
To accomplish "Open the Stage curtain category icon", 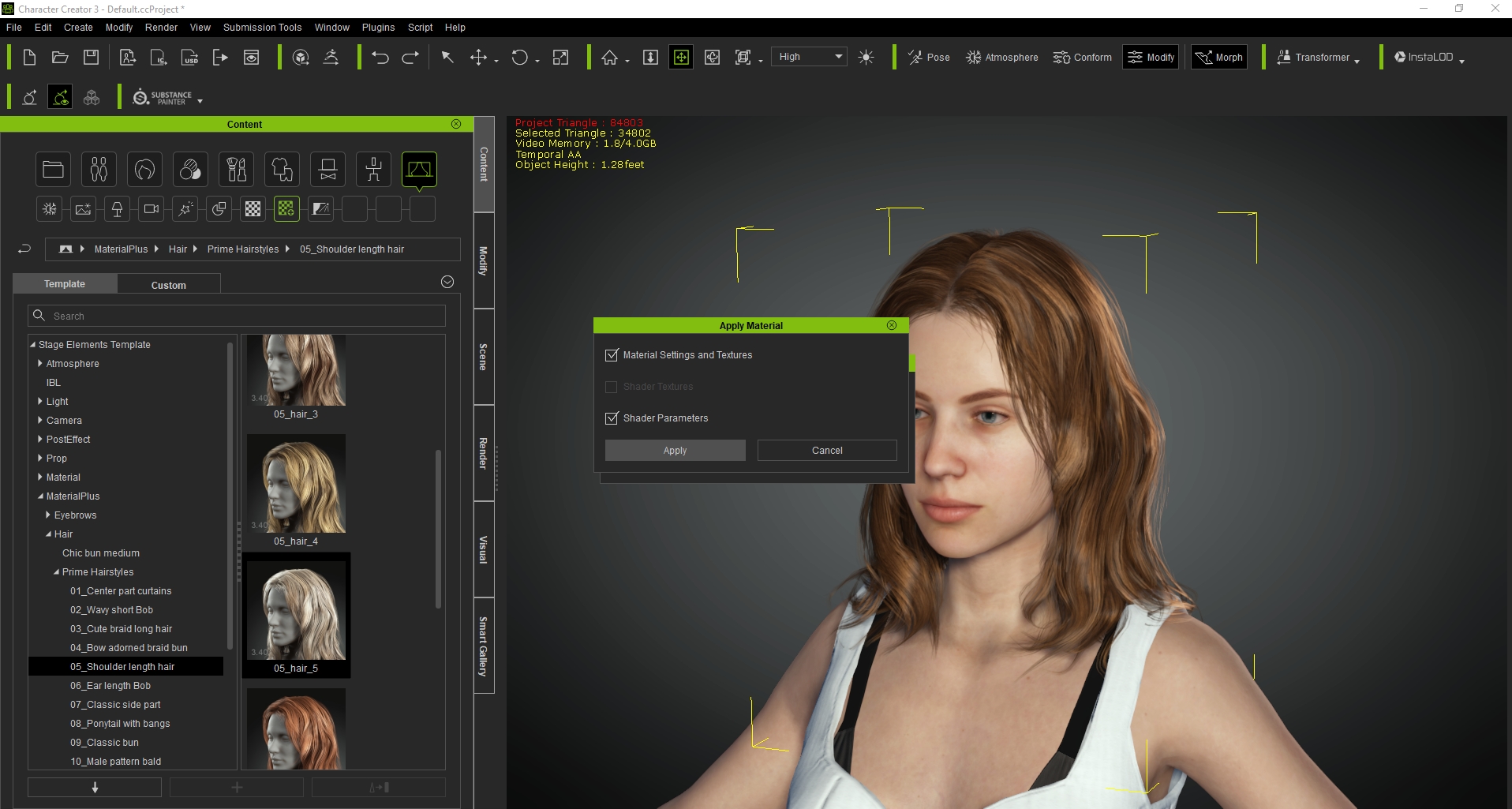I will 419,169.
